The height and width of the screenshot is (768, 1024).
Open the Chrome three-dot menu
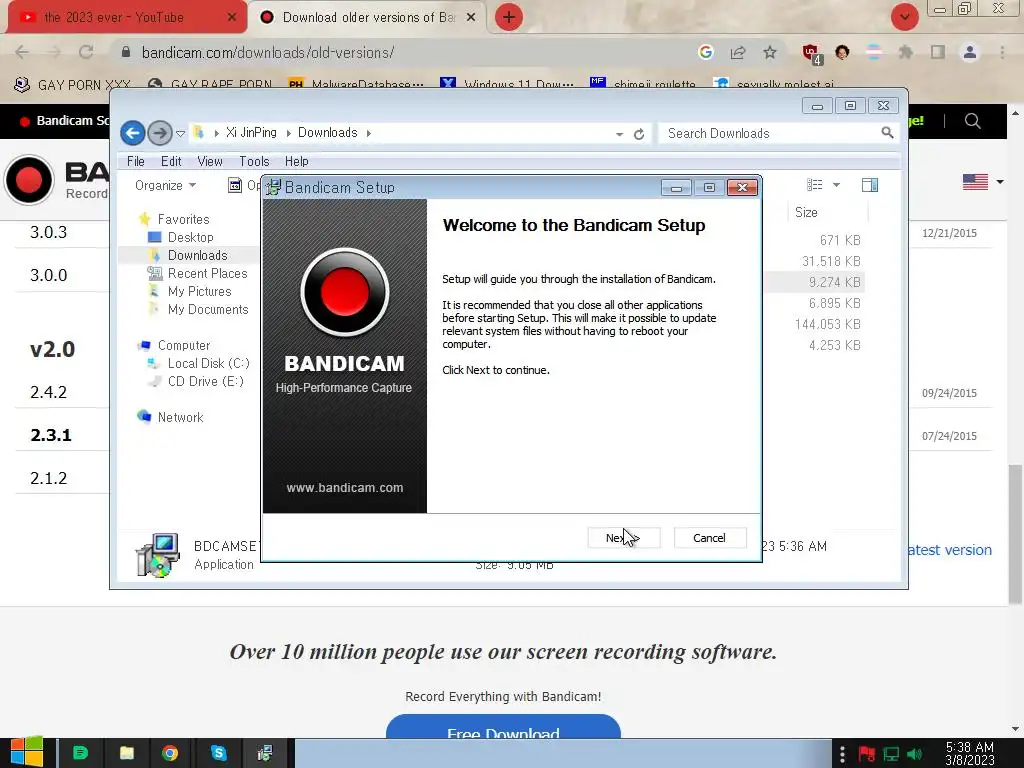click(1002, 52)
